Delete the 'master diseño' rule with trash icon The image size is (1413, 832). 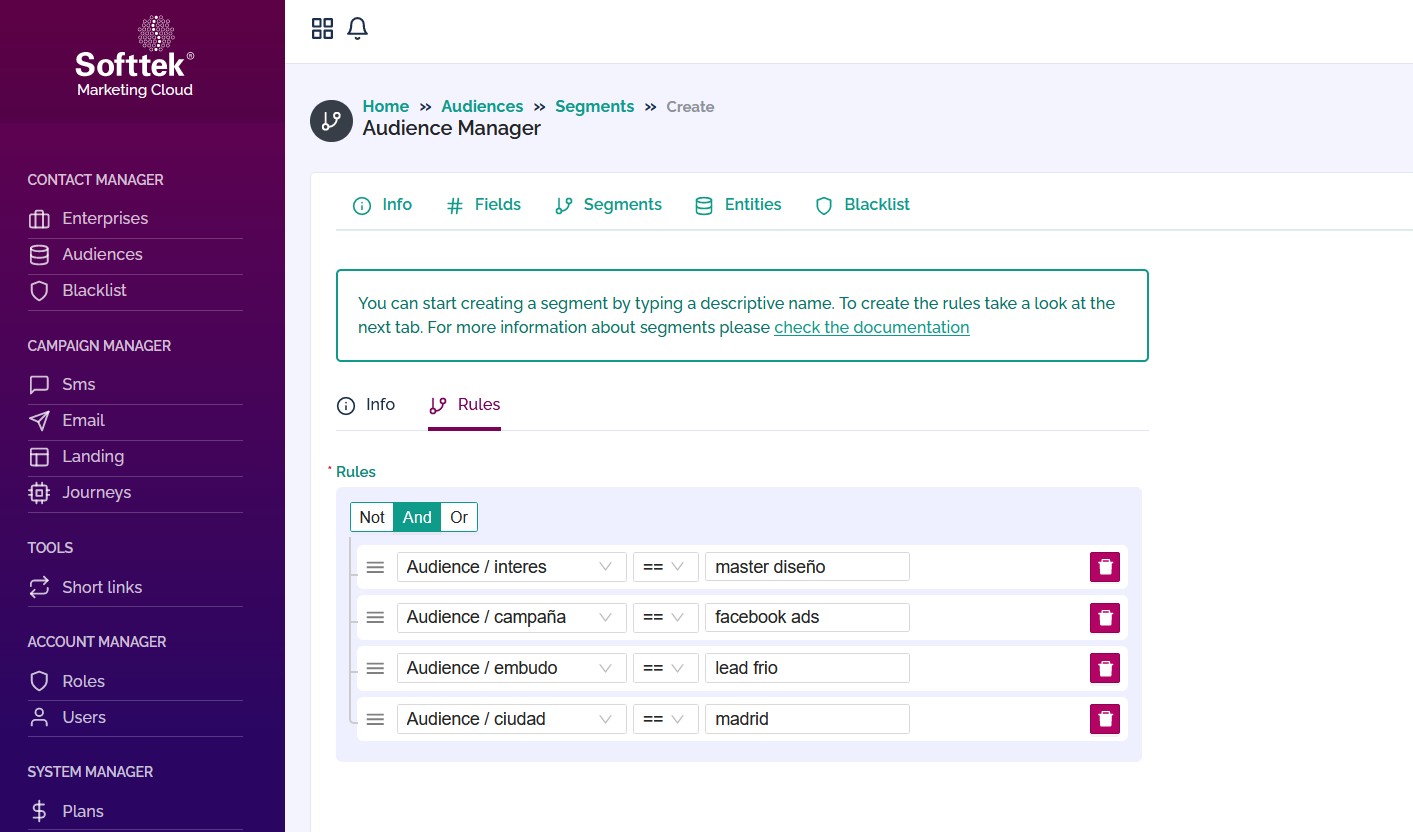click(x=1104, y=567)
